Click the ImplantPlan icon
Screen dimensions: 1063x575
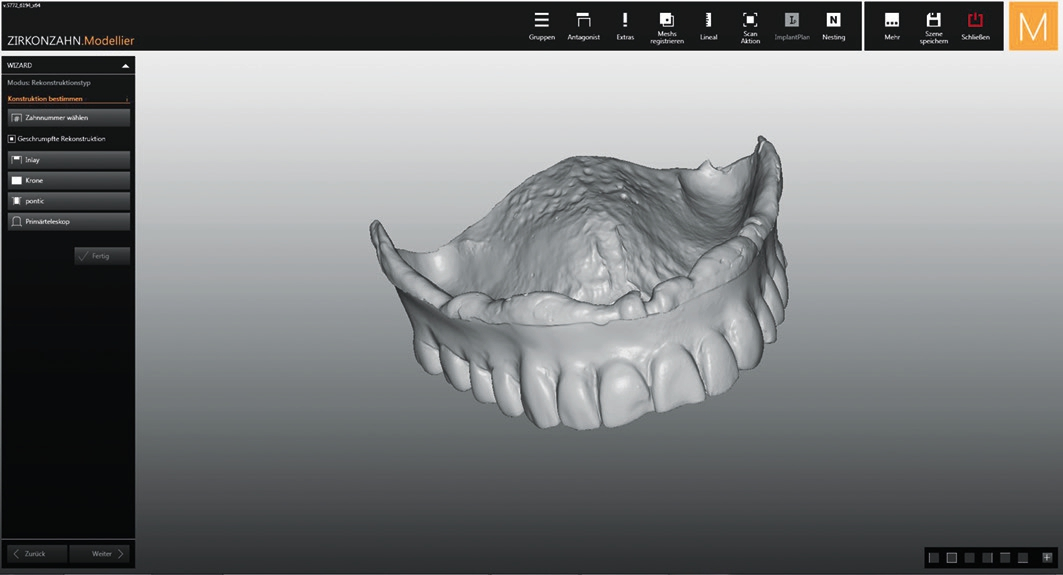(792, 20)
